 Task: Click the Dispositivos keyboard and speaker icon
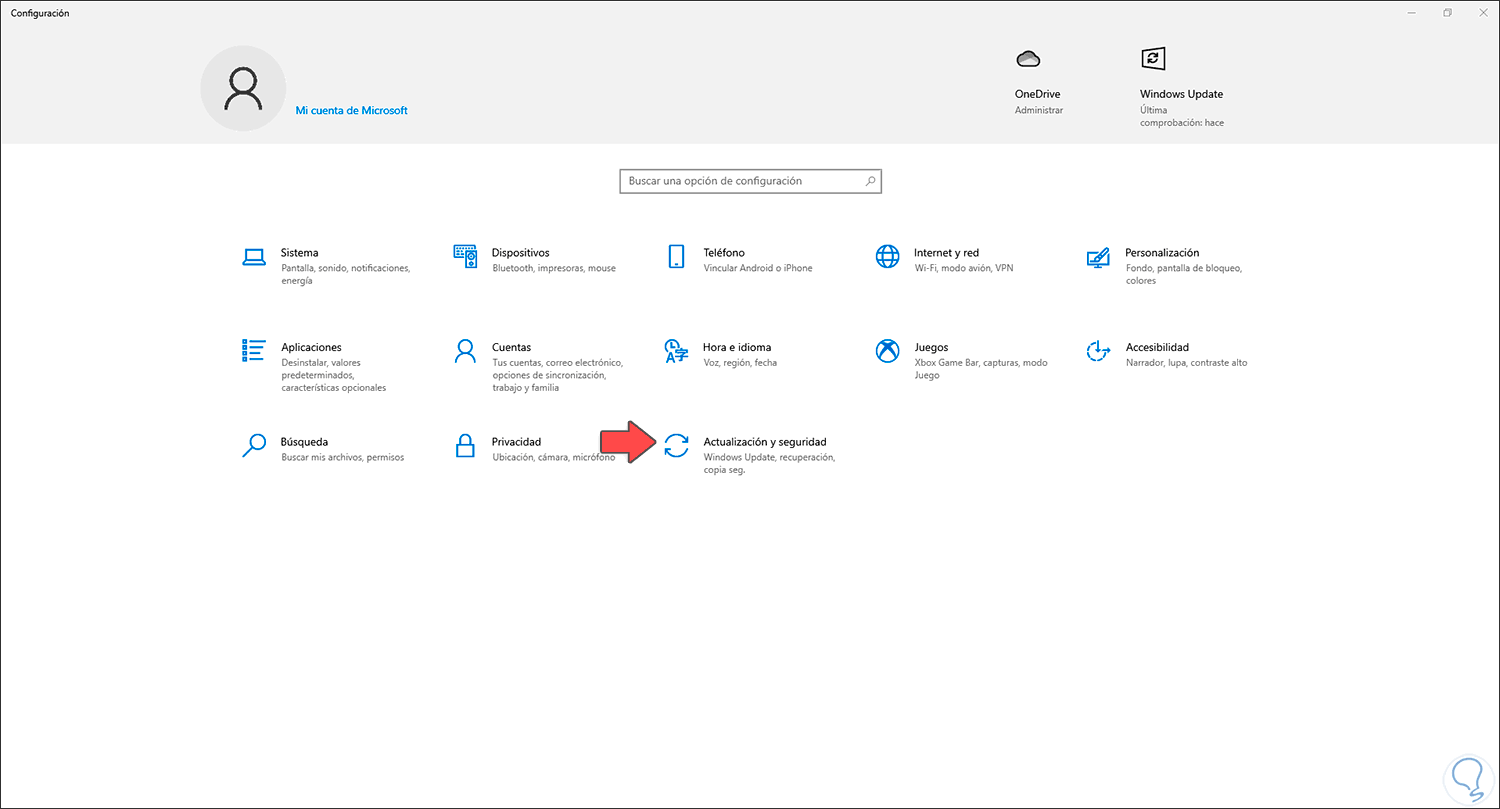point(465,257)
